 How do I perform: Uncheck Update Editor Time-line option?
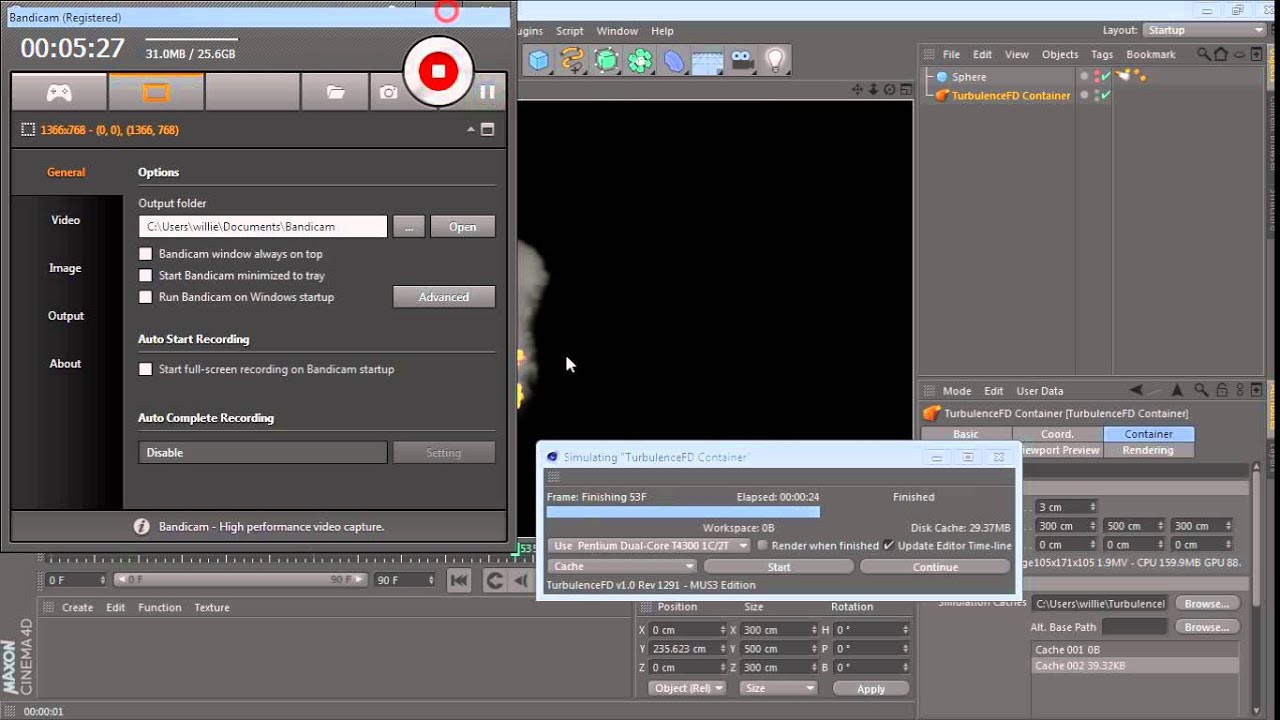[x=888, y=546]
